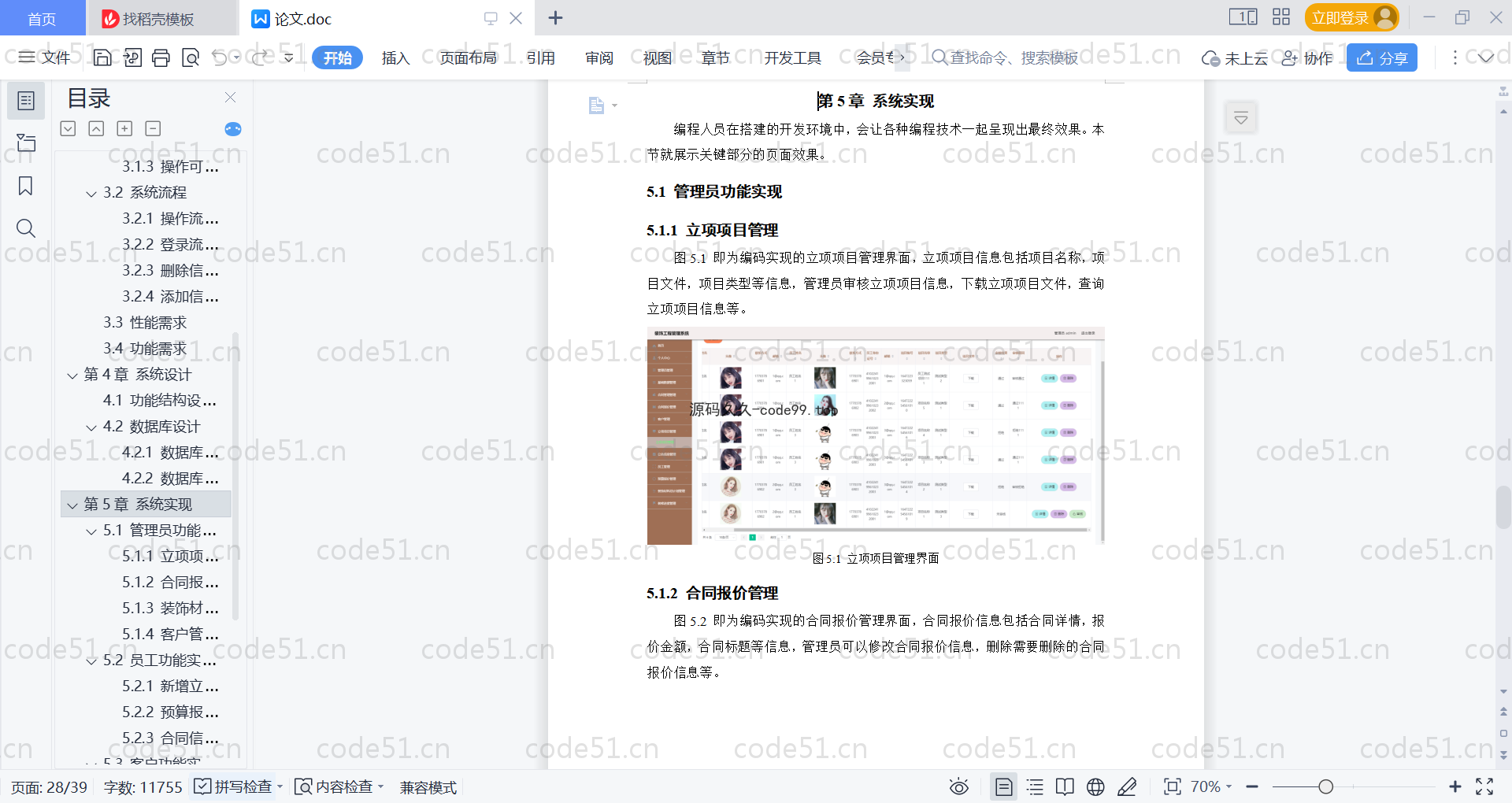Click the blue AI assistant icon in outline
Screen dimensions: 1512x803
click(x=233, y=129)
